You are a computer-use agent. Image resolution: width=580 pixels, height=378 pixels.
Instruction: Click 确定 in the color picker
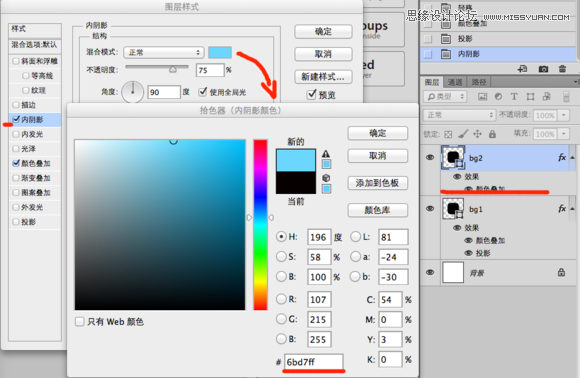(378, 133)
